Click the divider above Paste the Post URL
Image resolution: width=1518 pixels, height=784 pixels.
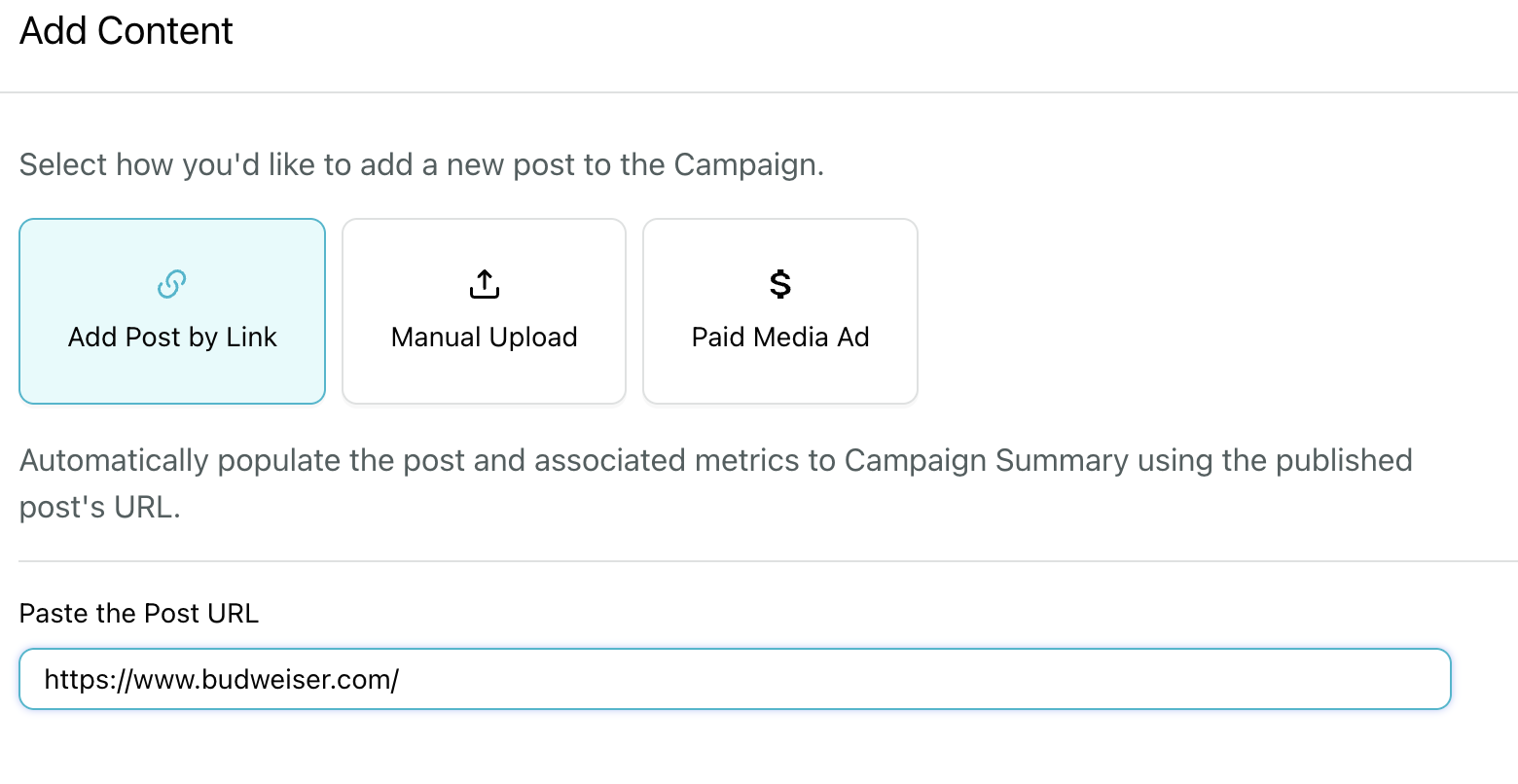point(759,561)
